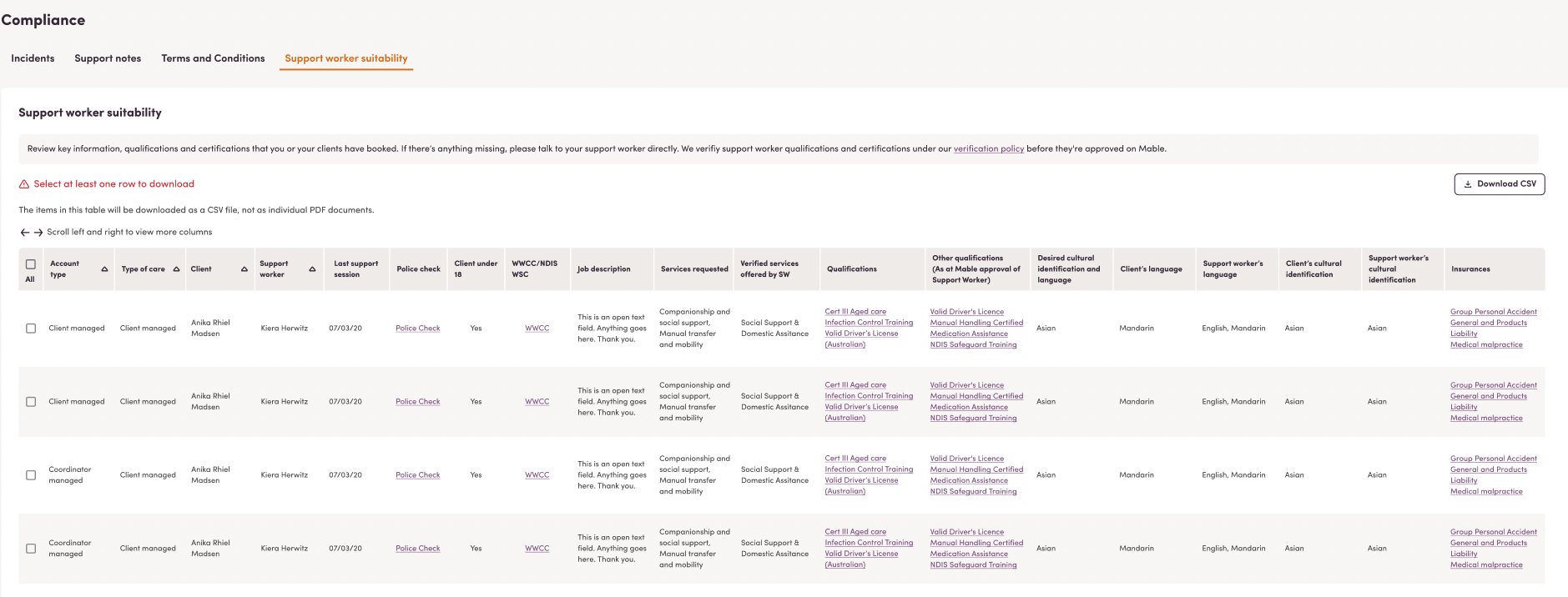Check the select All rows checkbox
Screen dimensions: 1568x597
pos(31,264)
